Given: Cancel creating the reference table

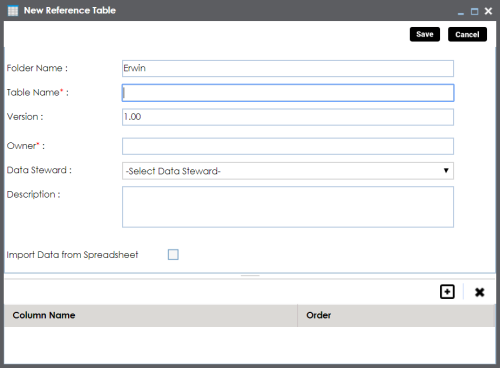Looking at the screenshot, I should click(467, 34).
